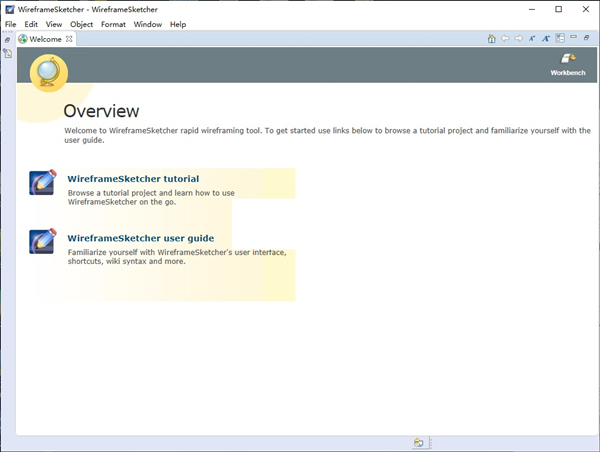Open the File menu
Viewport: 600px width, 452px height.
click(x=10, y=24)
